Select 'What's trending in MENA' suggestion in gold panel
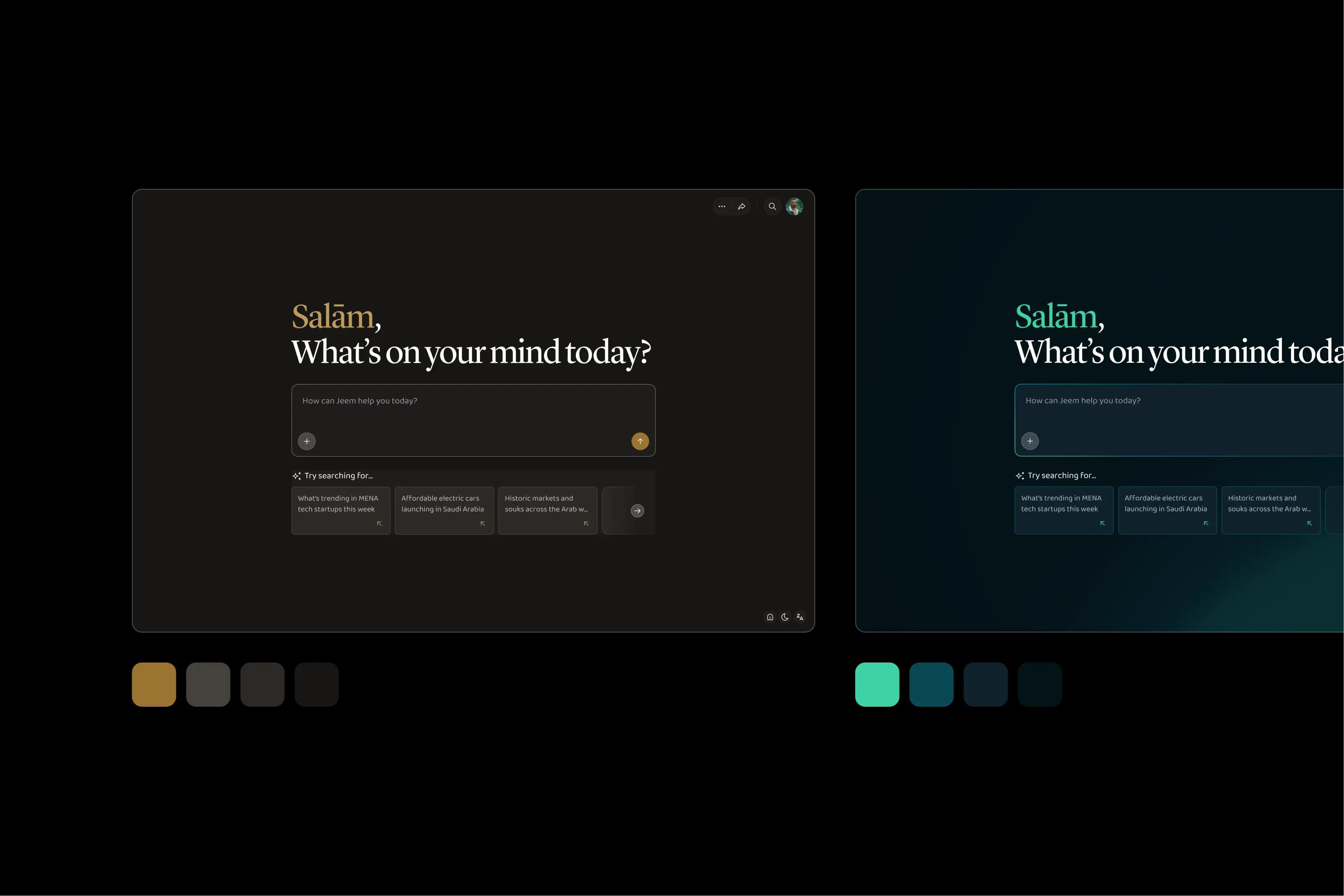The height and width of the screenshot is (896, 1344). [x=341, y=510]
